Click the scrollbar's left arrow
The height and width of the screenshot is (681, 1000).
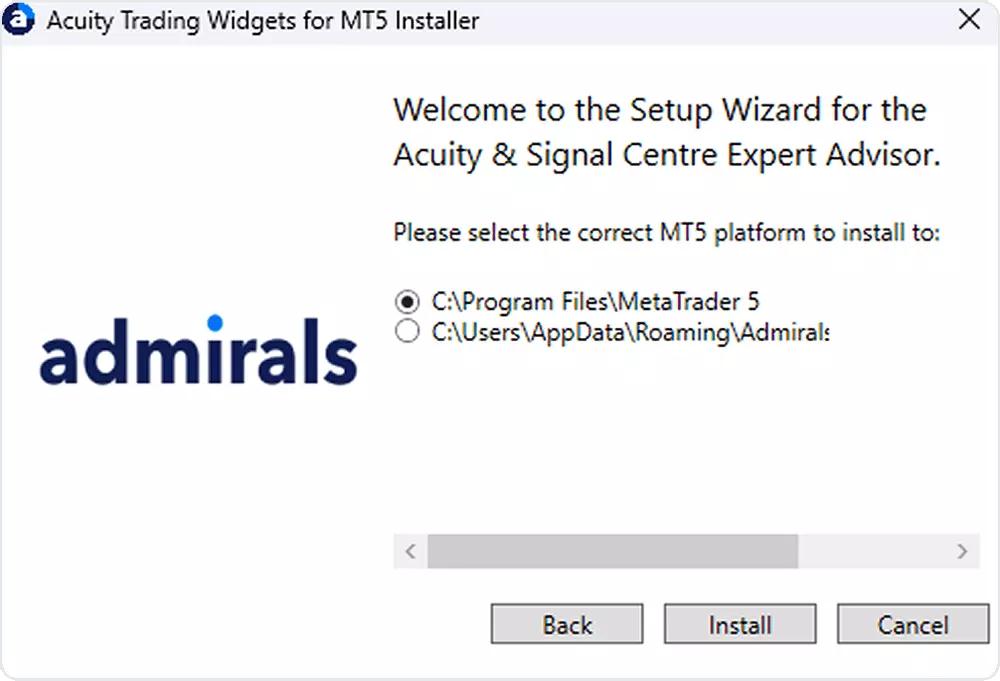tap(411, 551)
